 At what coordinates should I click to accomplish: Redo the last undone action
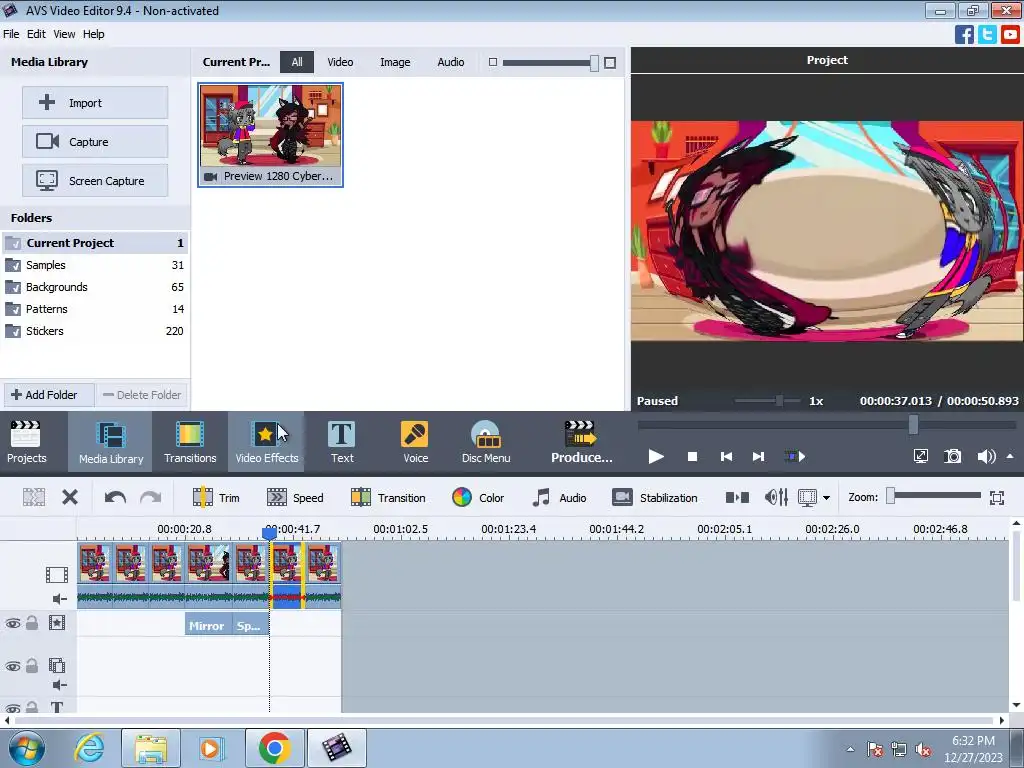tap(150, 498)
